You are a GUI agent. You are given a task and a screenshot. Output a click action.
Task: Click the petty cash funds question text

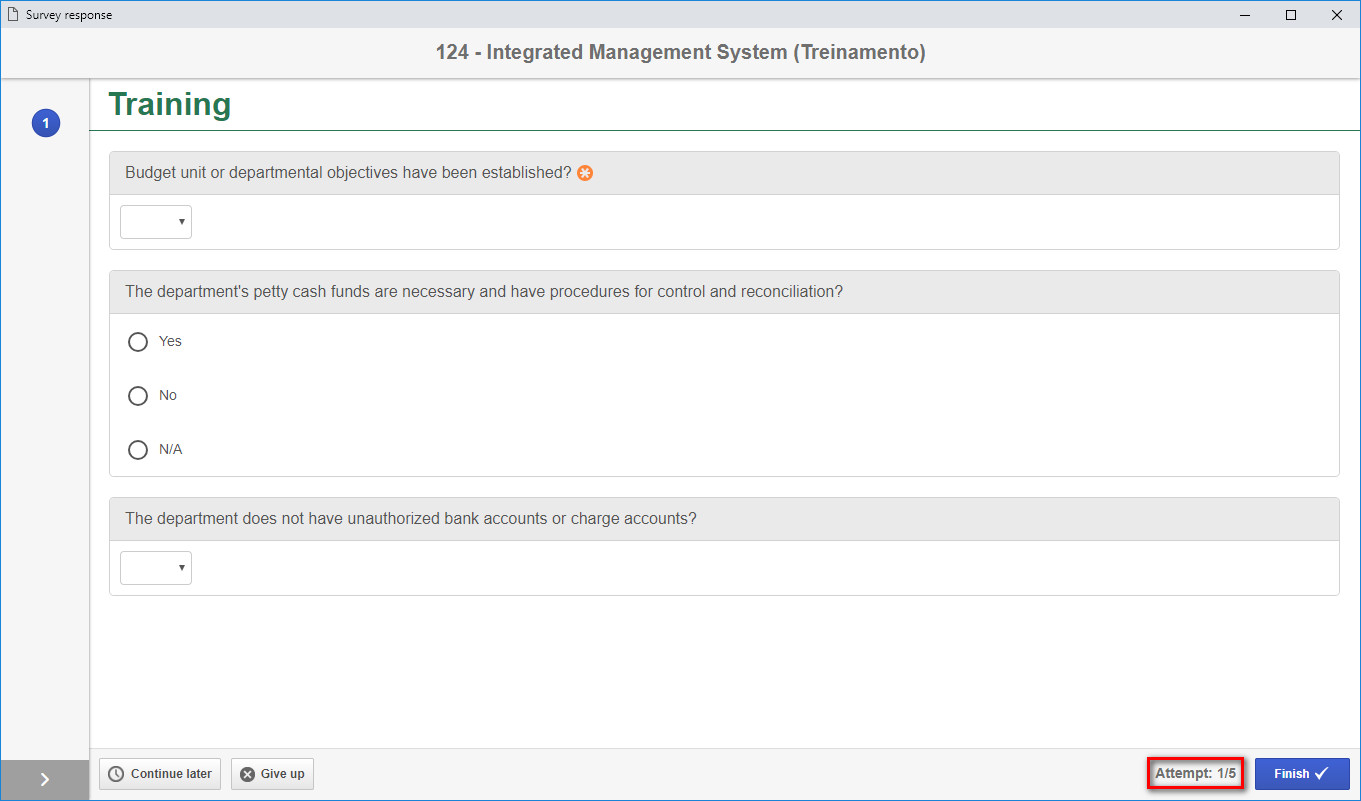click(484, 292)
